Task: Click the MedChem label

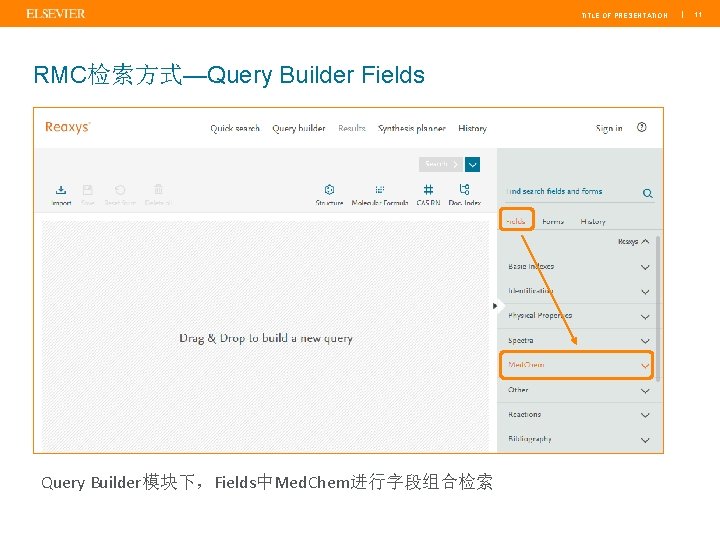Action: [x=526, y=365]
